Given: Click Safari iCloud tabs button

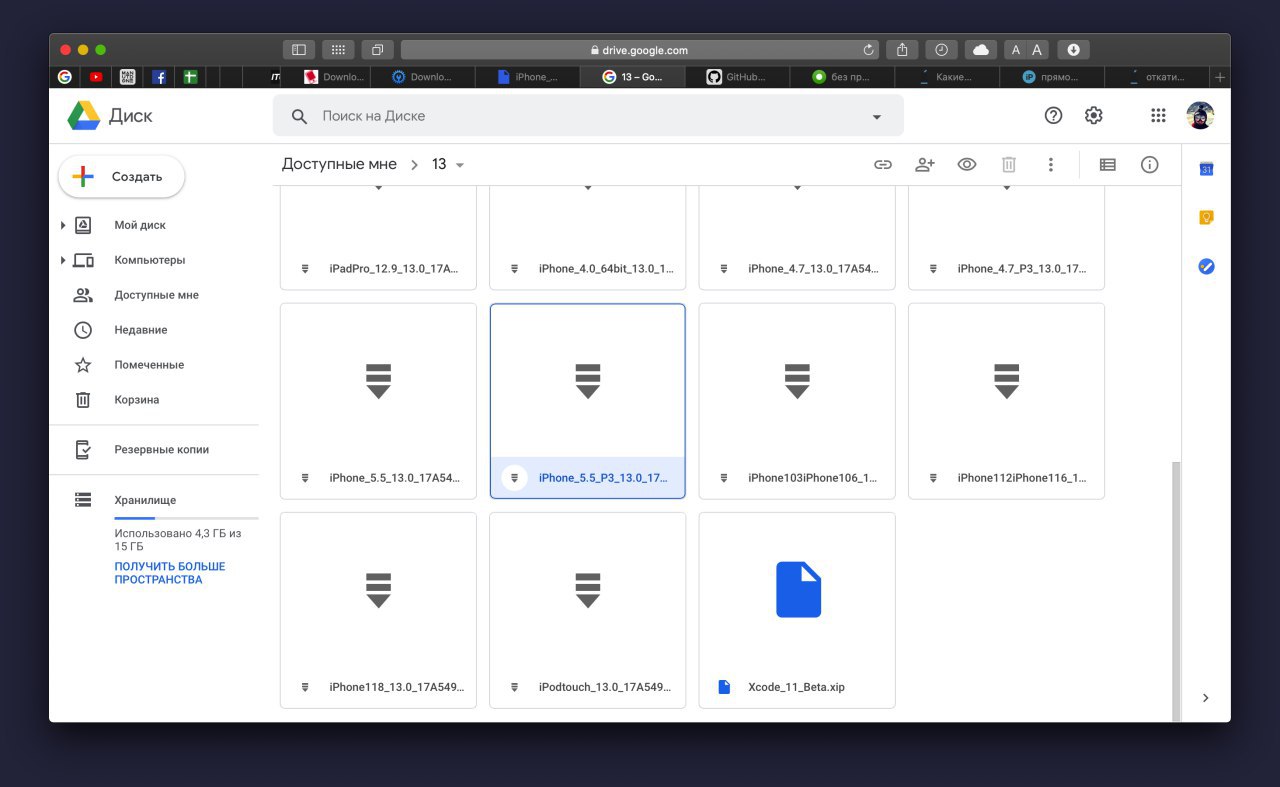Looking at the screenshot, I should coord(981,50).
